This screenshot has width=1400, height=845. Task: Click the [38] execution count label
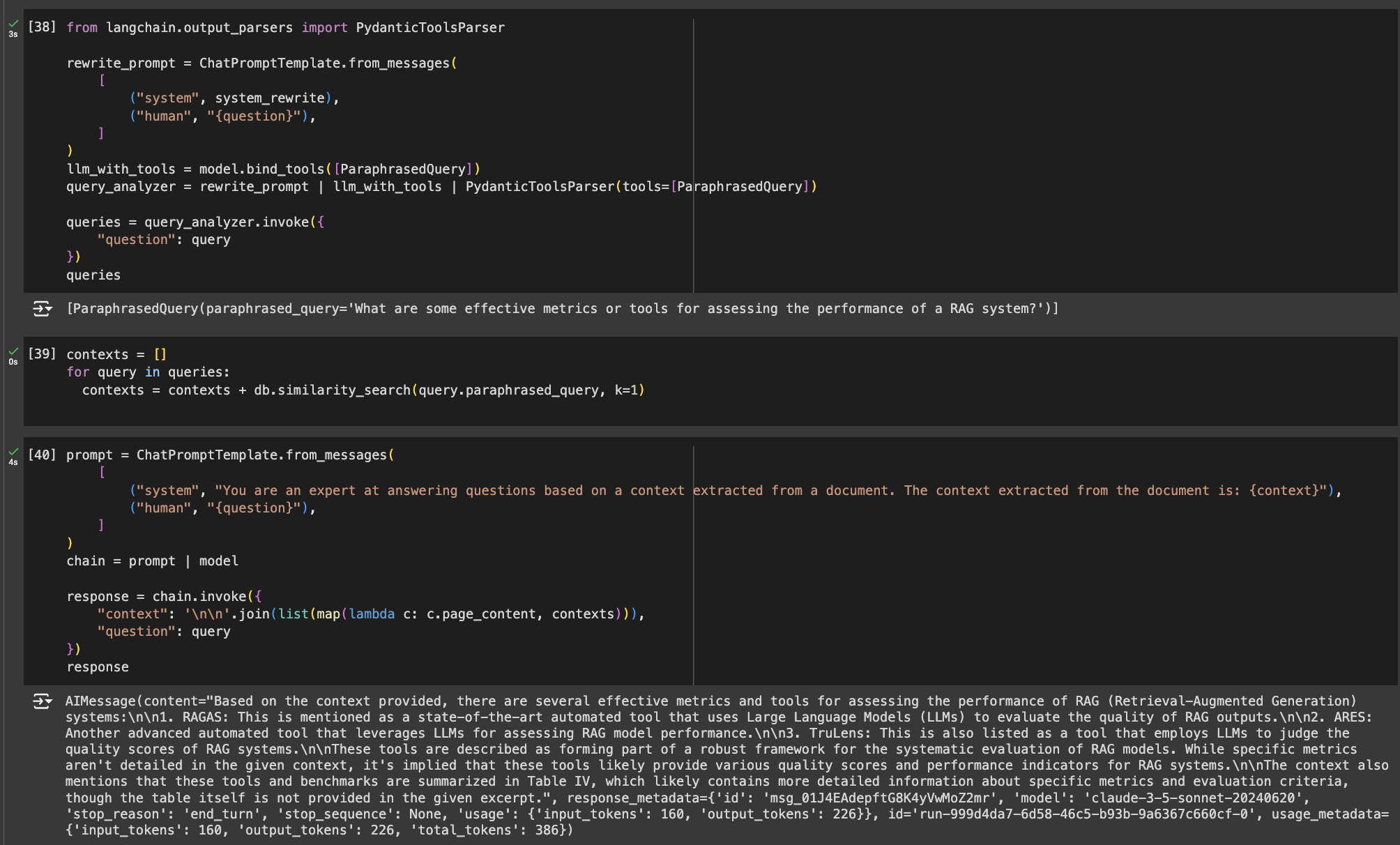tap(41, 27)
